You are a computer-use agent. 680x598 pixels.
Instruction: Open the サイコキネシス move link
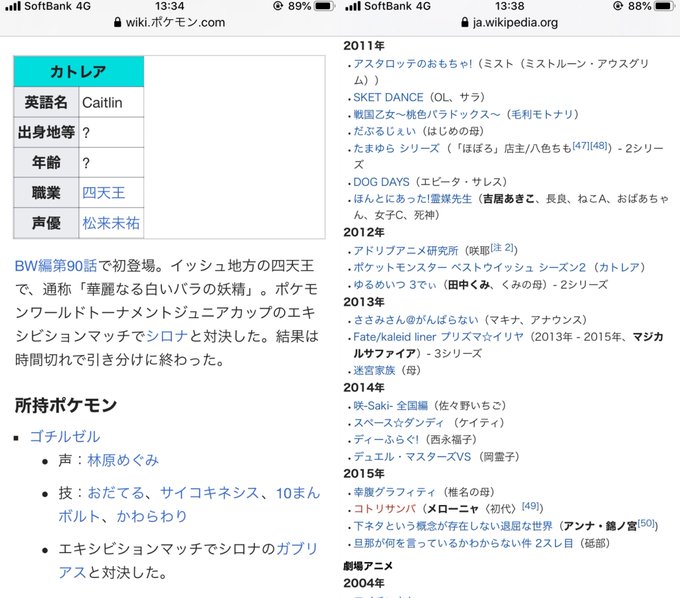coord(209,493)
